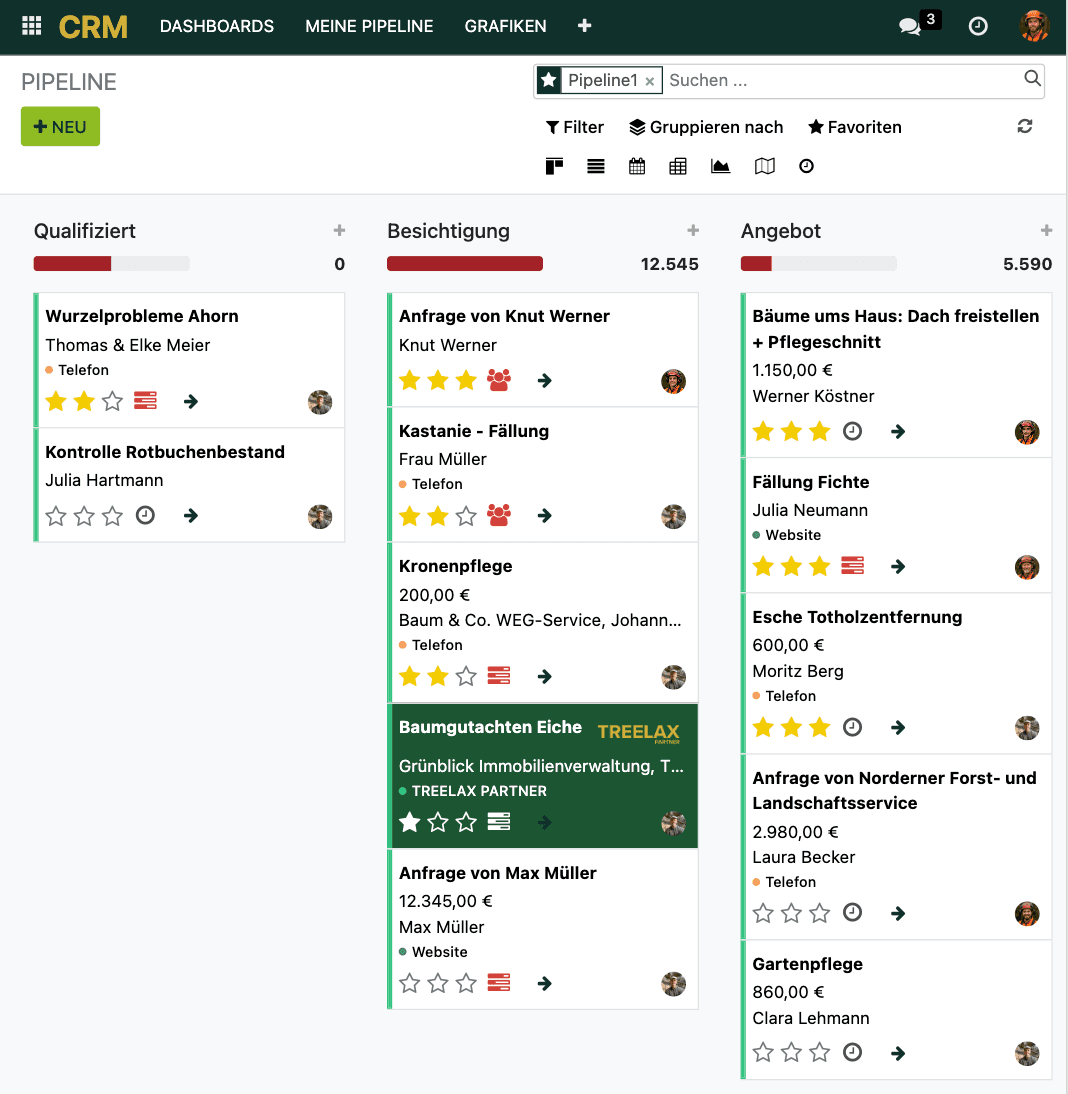Click in the Suchen search field

tap(841, 80)
